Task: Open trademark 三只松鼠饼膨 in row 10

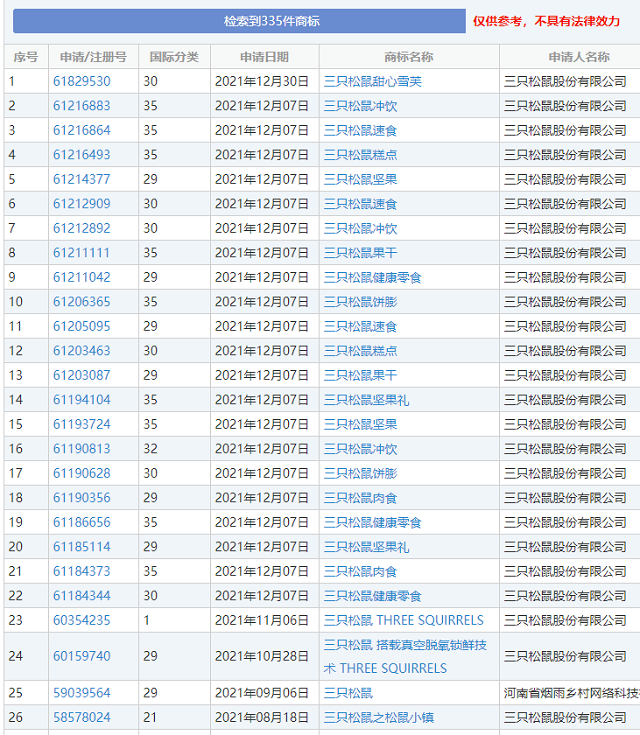Action: (x=361, y=302)
